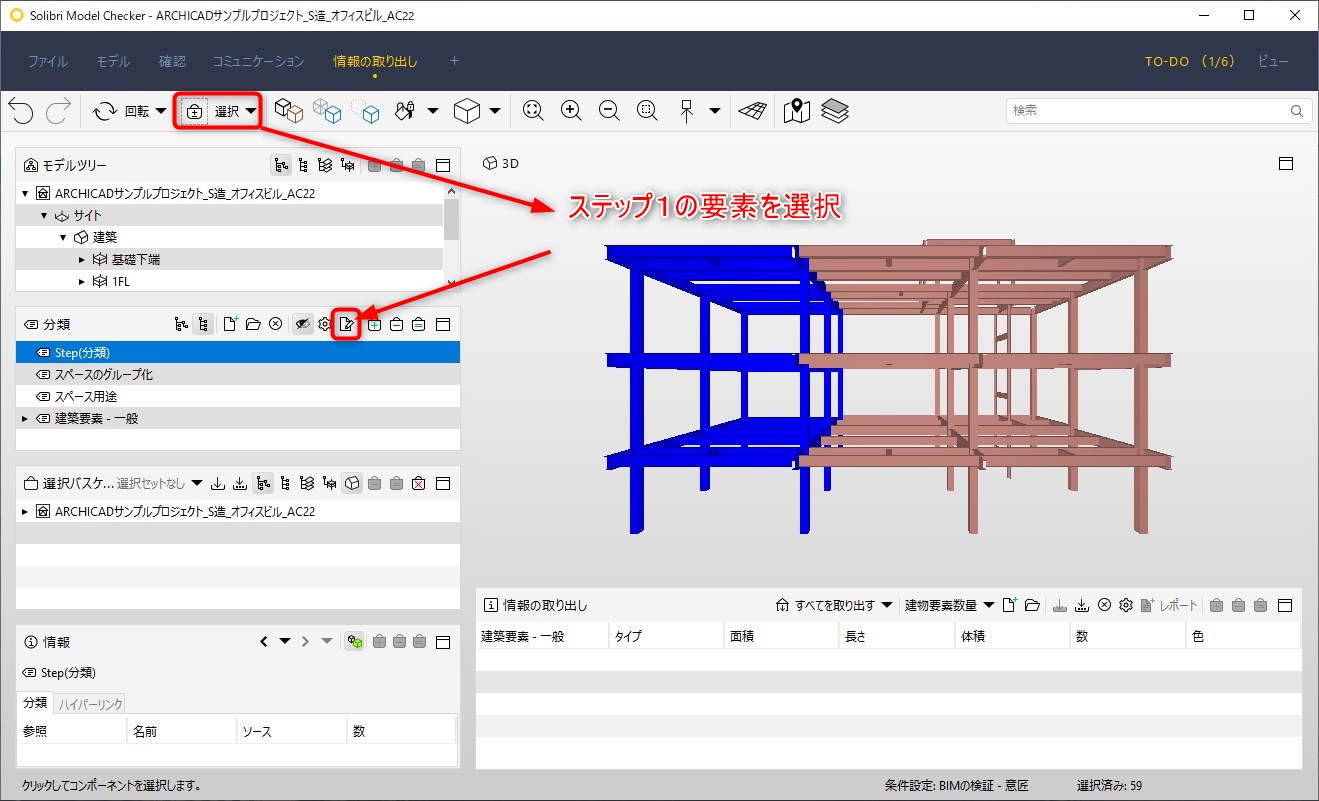This screenshot has height=801, width=1319.
Task: Open the 建物要素数量 dropdown
Action: coord(949,605)
